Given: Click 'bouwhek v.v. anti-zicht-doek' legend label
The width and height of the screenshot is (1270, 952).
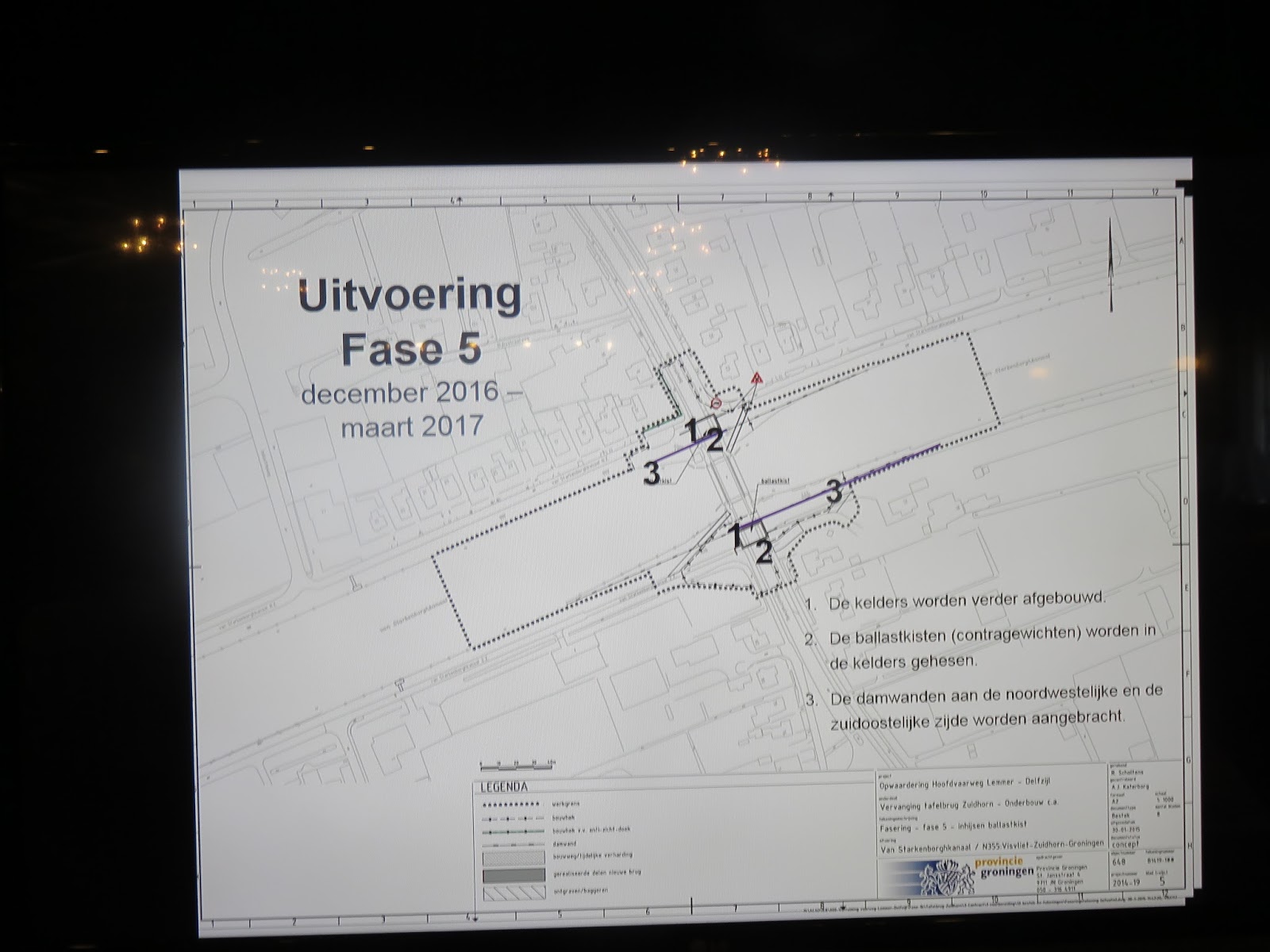Looking at the screenshot, I should [590, 829].
